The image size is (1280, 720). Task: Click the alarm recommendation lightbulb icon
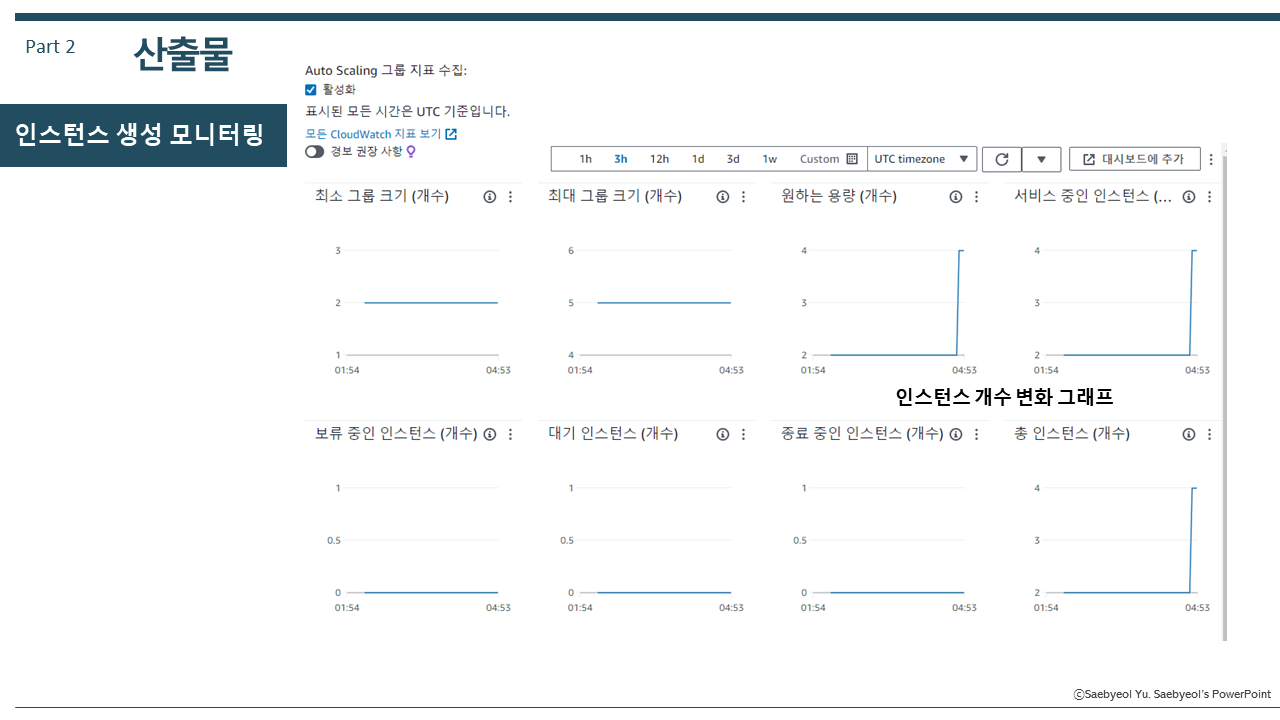pyautogui.click(x=410, y=152)
